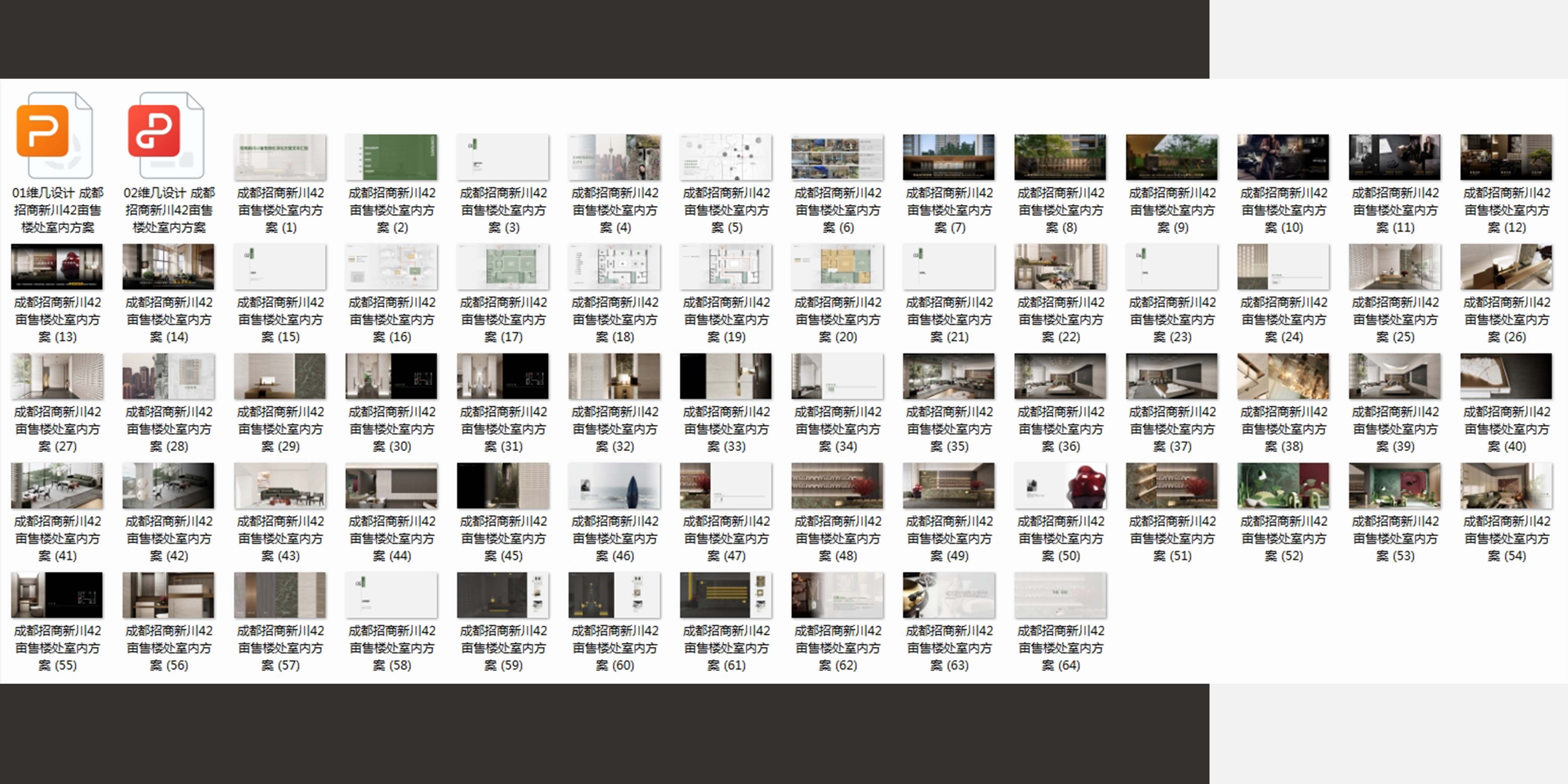Click thumbnail 案 (40) in third row
This screenshot has width=1568, height=784.
pos(1506,376)
